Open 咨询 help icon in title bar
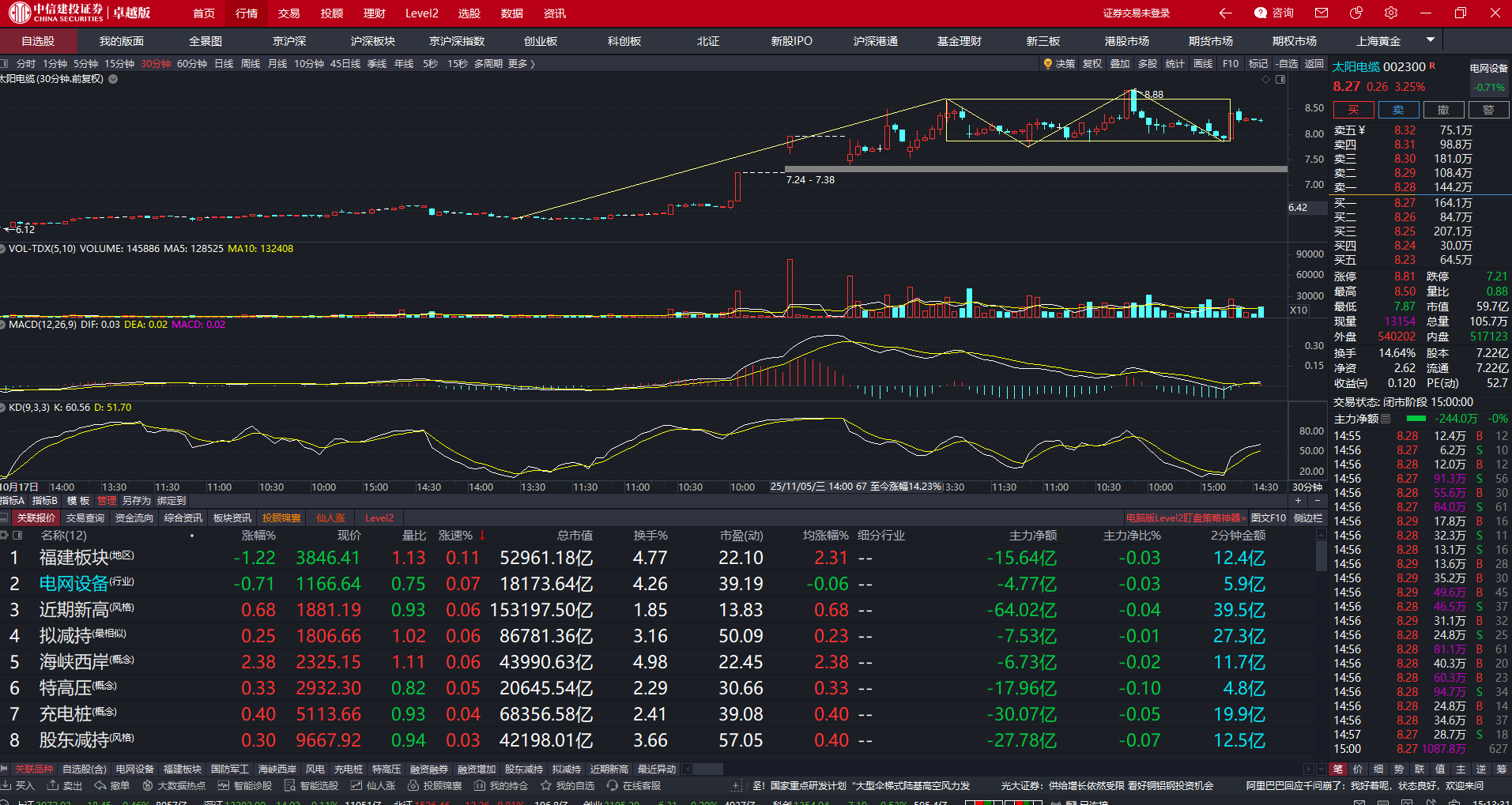This screenshot has width=1512, height=805. tap(1273, 13)
